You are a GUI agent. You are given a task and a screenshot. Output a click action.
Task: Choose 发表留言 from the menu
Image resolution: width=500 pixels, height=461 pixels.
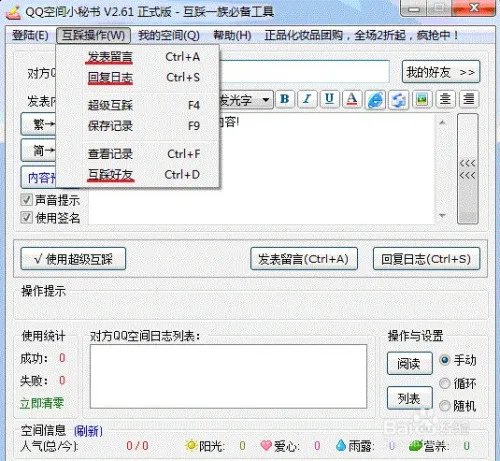pyautogui.click(x=138, y=57)
